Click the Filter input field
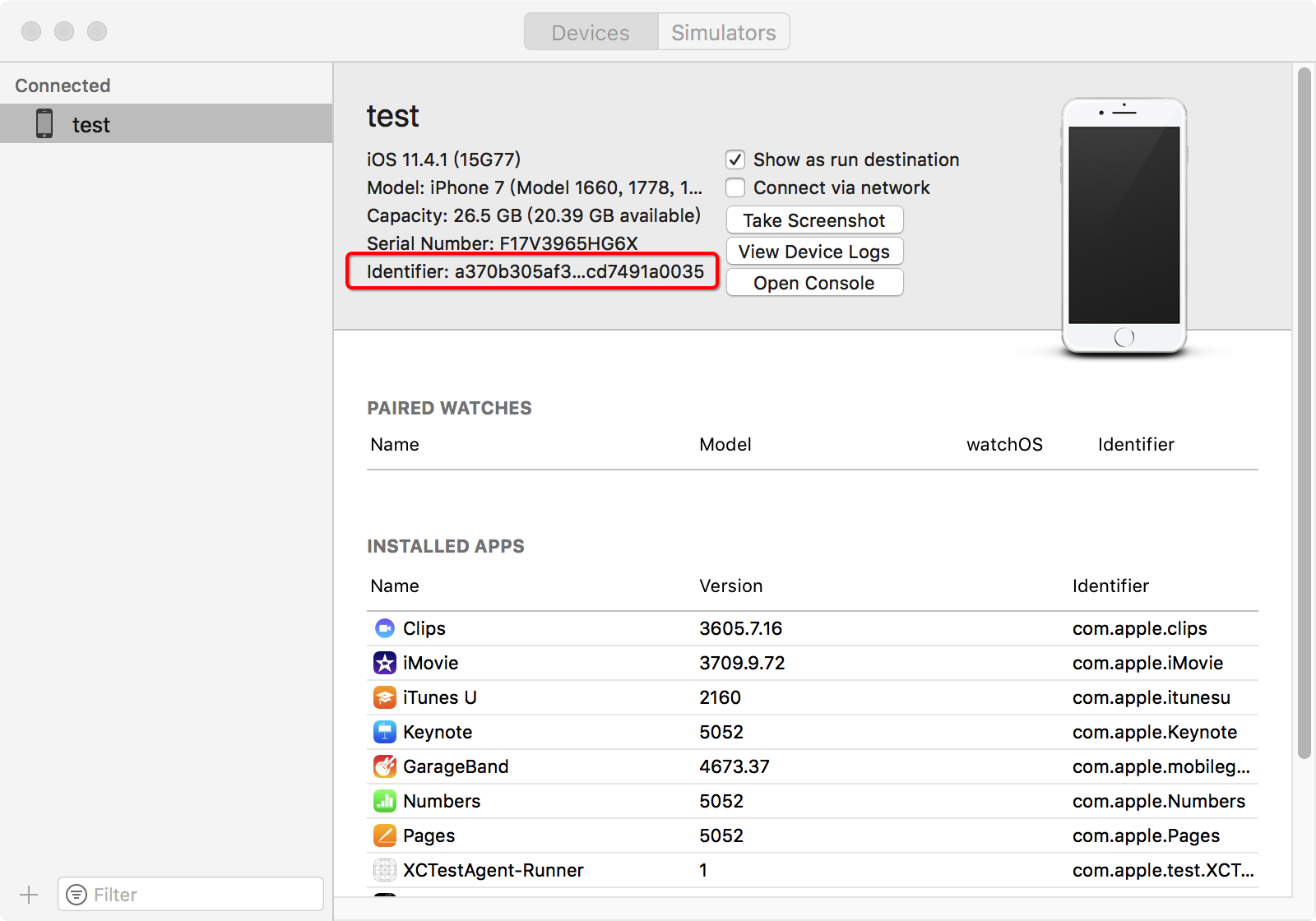 pos(191,895)
